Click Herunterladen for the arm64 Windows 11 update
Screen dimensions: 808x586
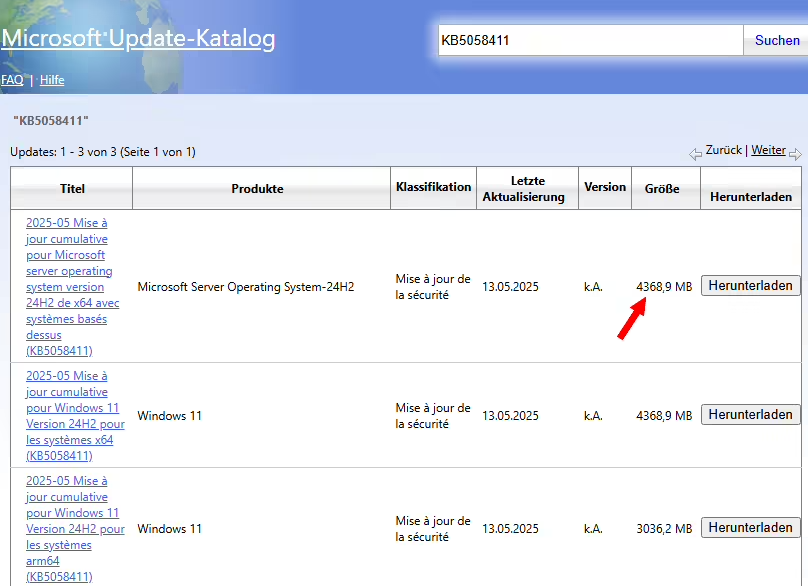pos(750,527)
